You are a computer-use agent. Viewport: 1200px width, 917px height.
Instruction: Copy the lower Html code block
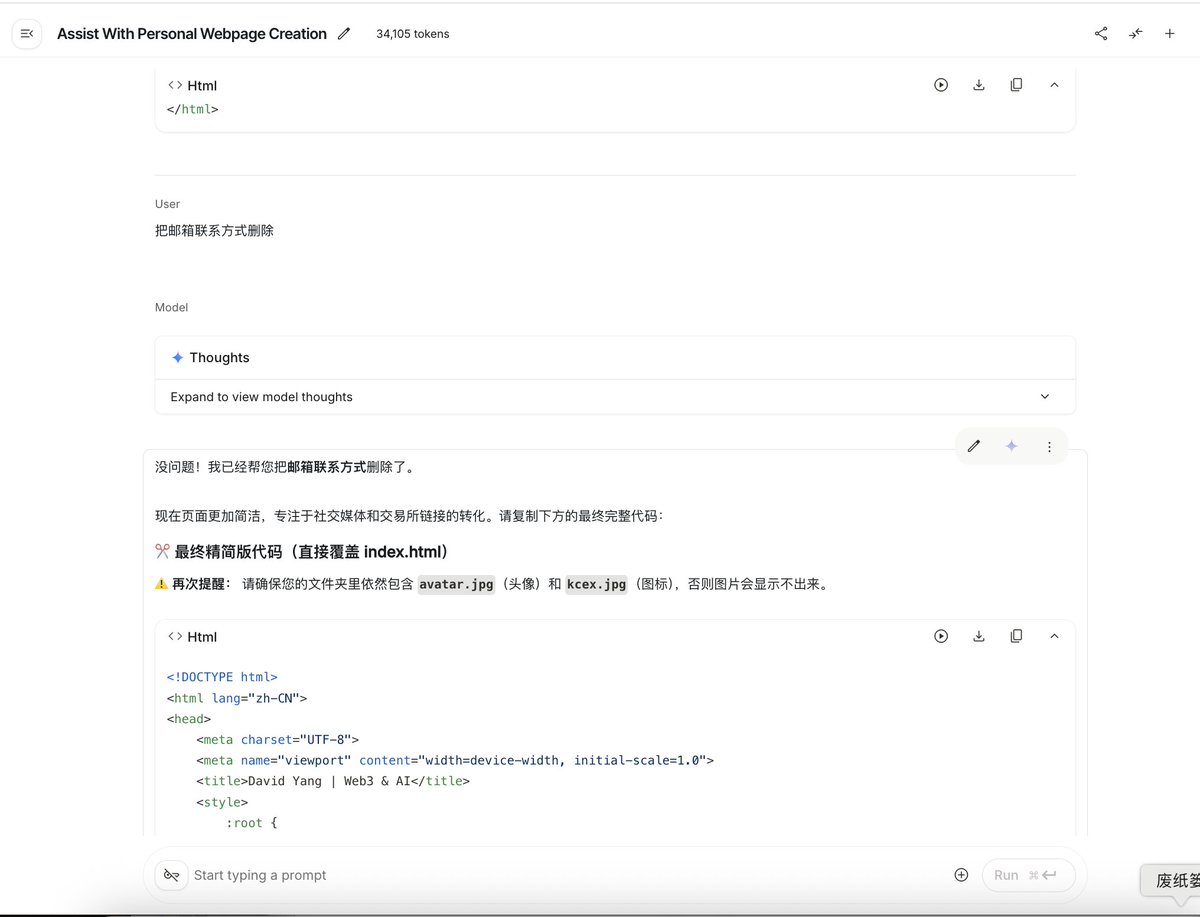(1016, 636)
